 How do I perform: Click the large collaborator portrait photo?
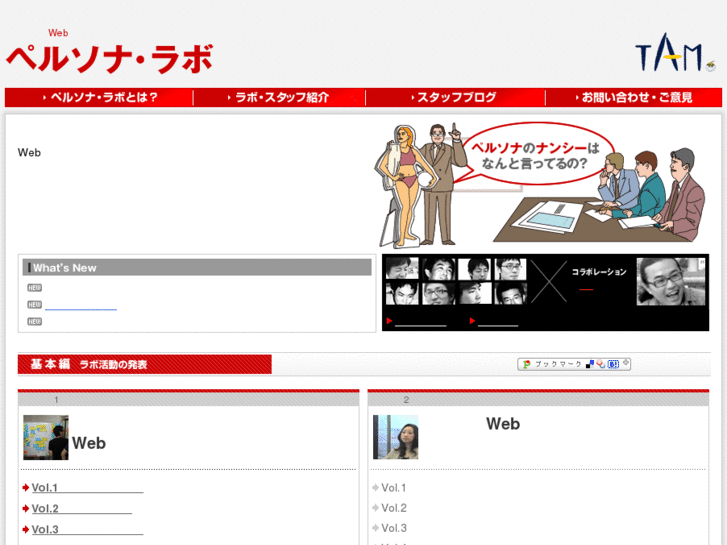tap(671, 282)
